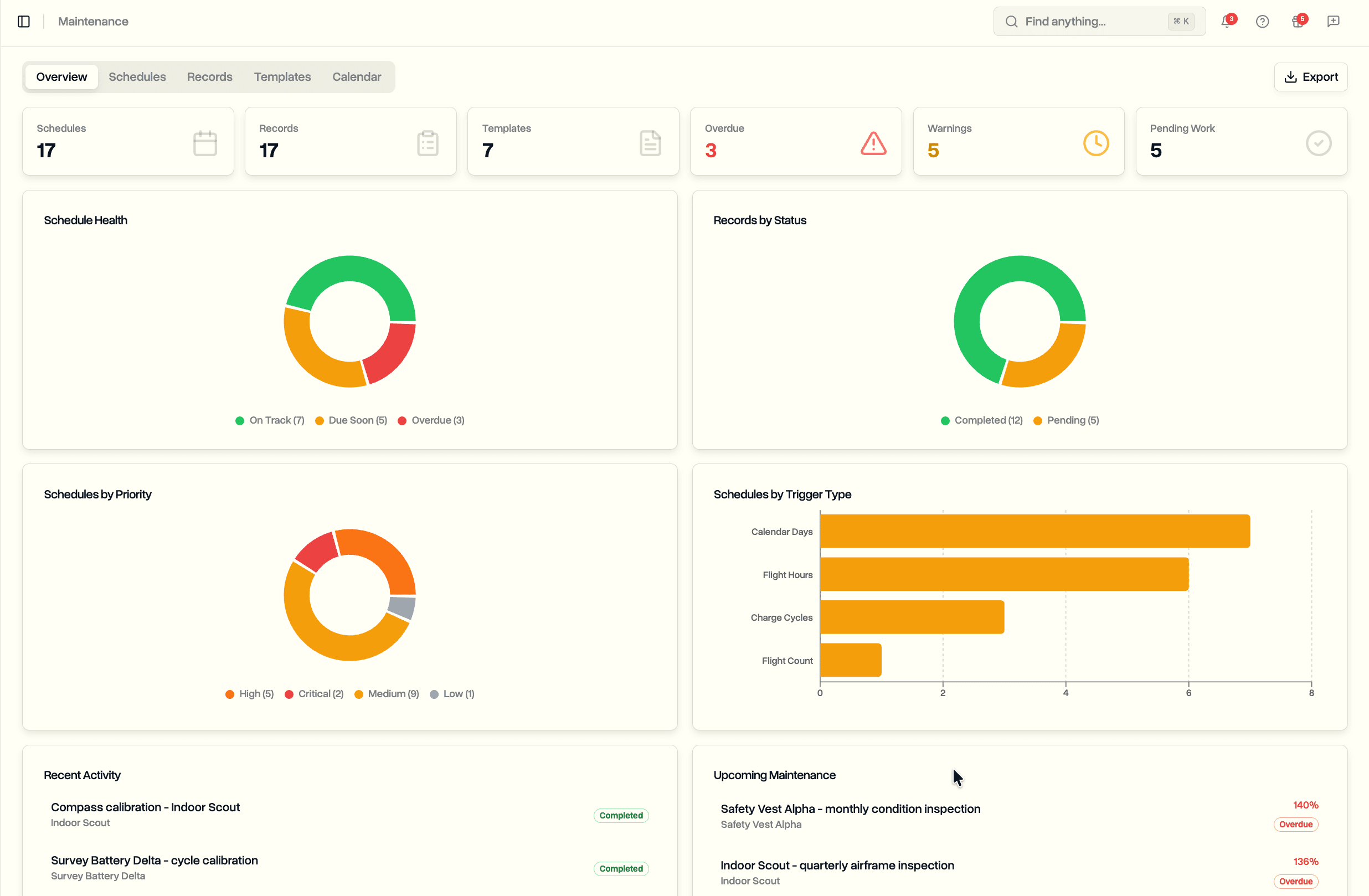Viewport: 1369px width, 896px height.
Task: Click the Warnings clock icon
Action: click(x=1096, y=143)
